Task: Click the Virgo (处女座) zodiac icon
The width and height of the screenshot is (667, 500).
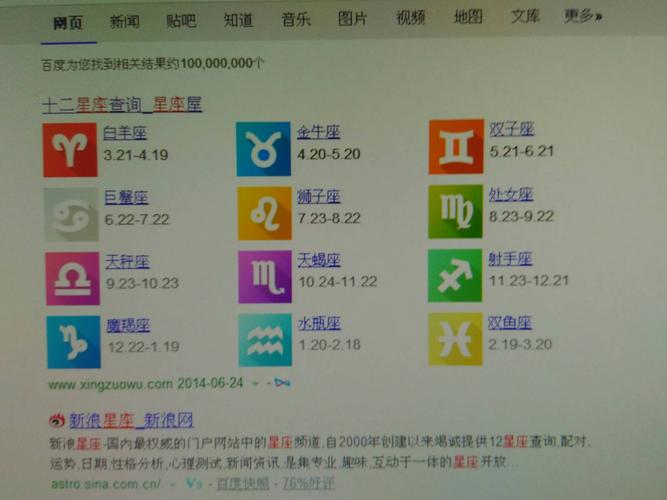Action: [455, 212]
